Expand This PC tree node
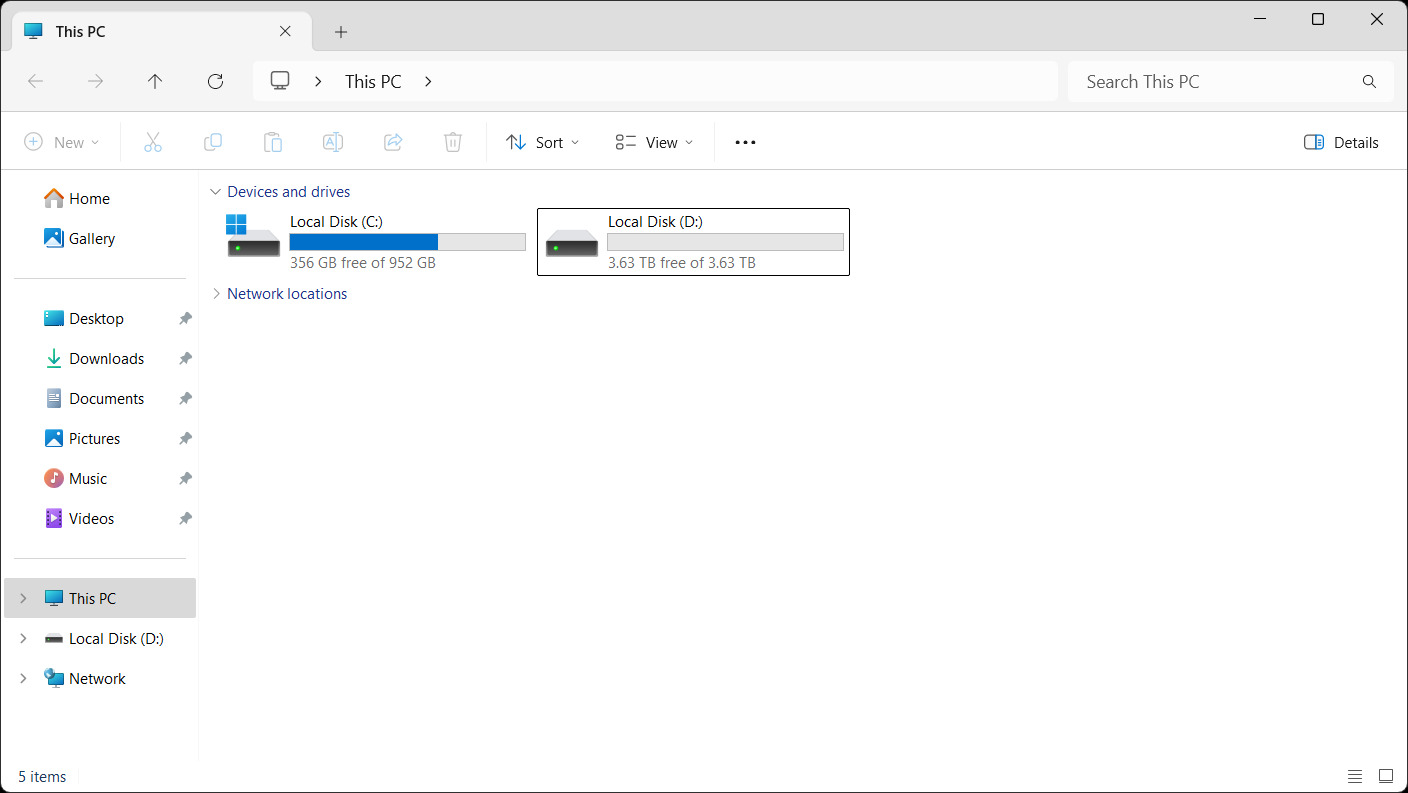 [23, 598]
